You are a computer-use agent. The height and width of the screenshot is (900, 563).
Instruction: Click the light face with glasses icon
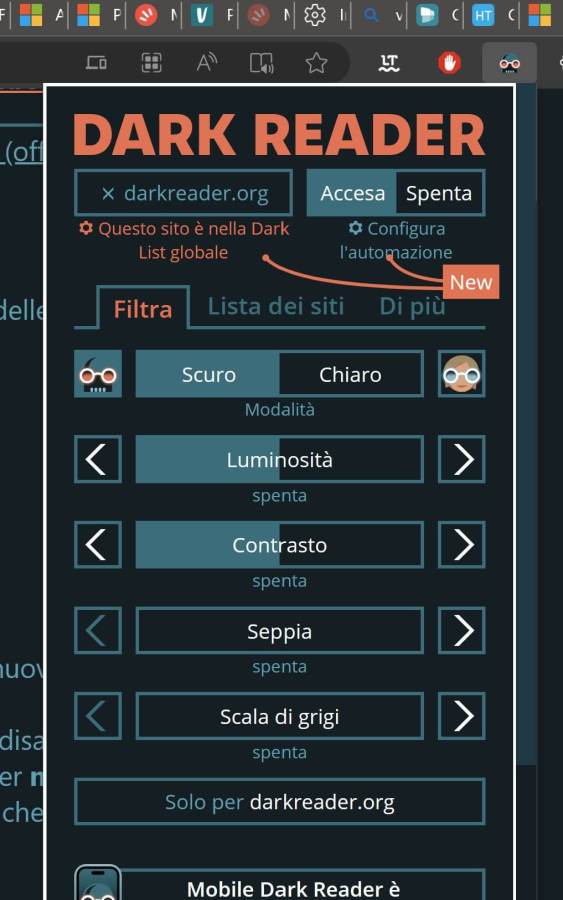[x=461, y=374]
